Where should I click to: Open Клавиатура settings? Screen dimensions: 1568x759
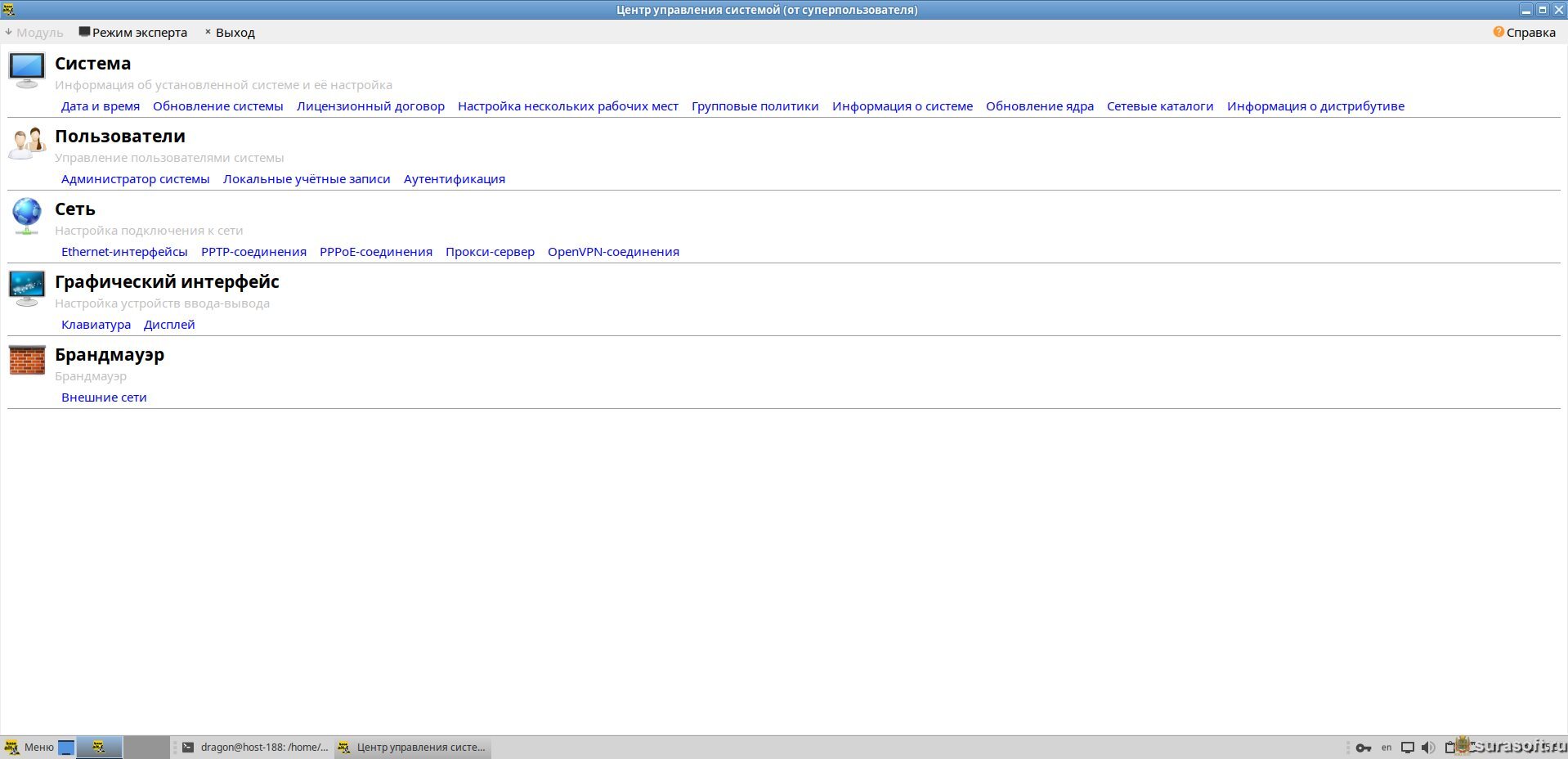point(96,325)
